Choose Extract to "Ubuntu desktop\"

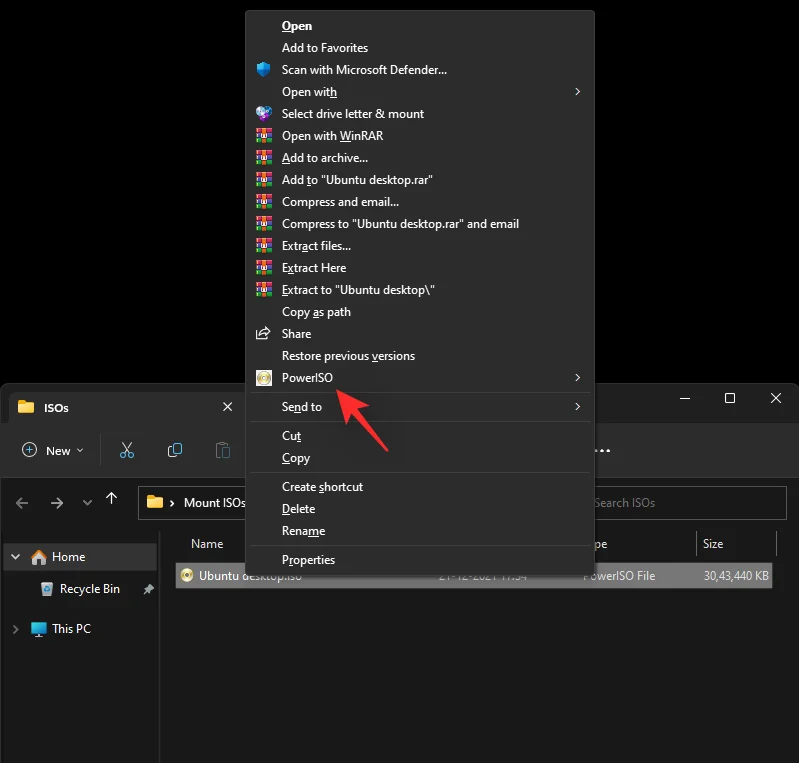420,290
